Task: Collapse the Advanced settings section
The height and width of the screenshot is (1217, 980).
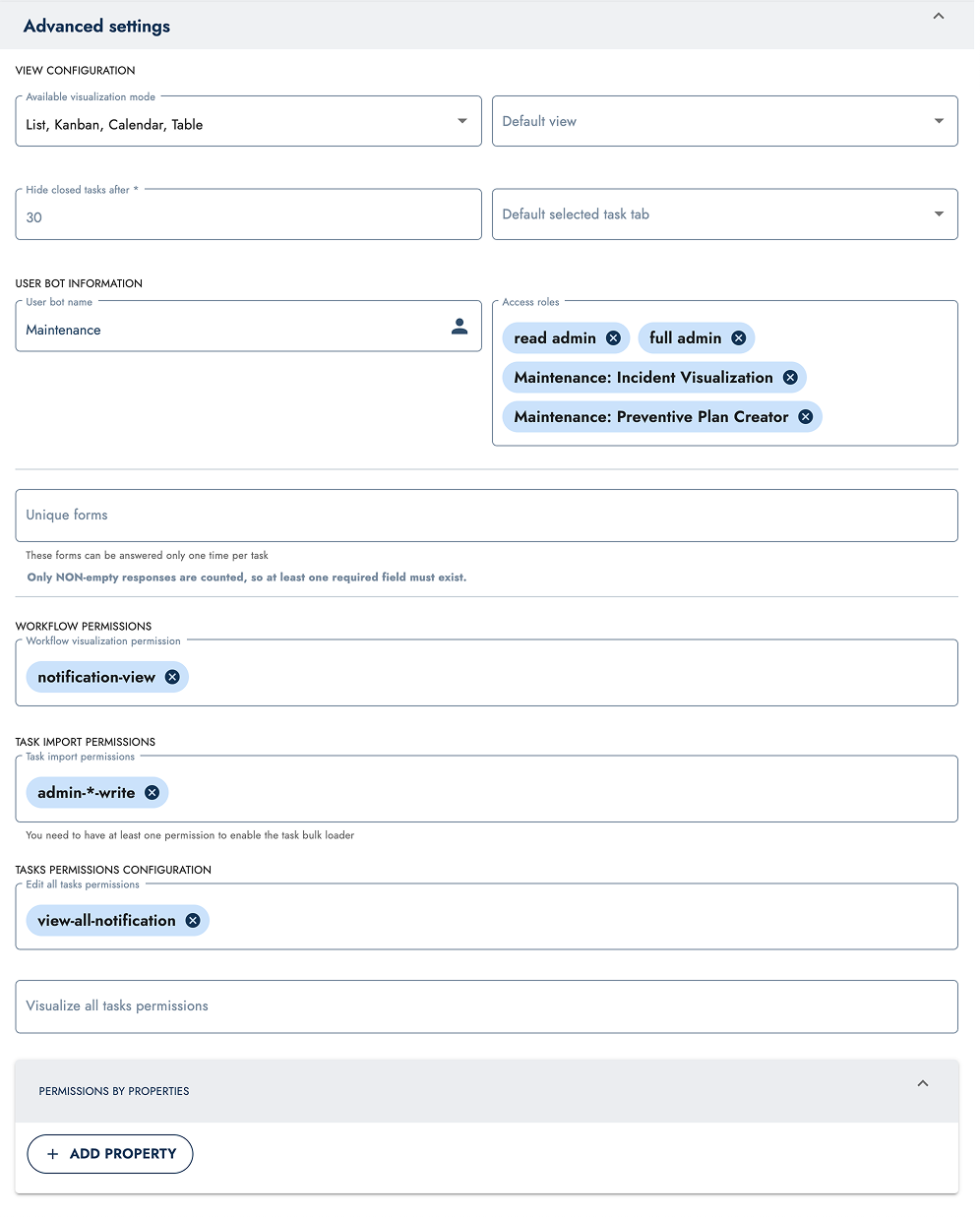Action: (938, 16)
